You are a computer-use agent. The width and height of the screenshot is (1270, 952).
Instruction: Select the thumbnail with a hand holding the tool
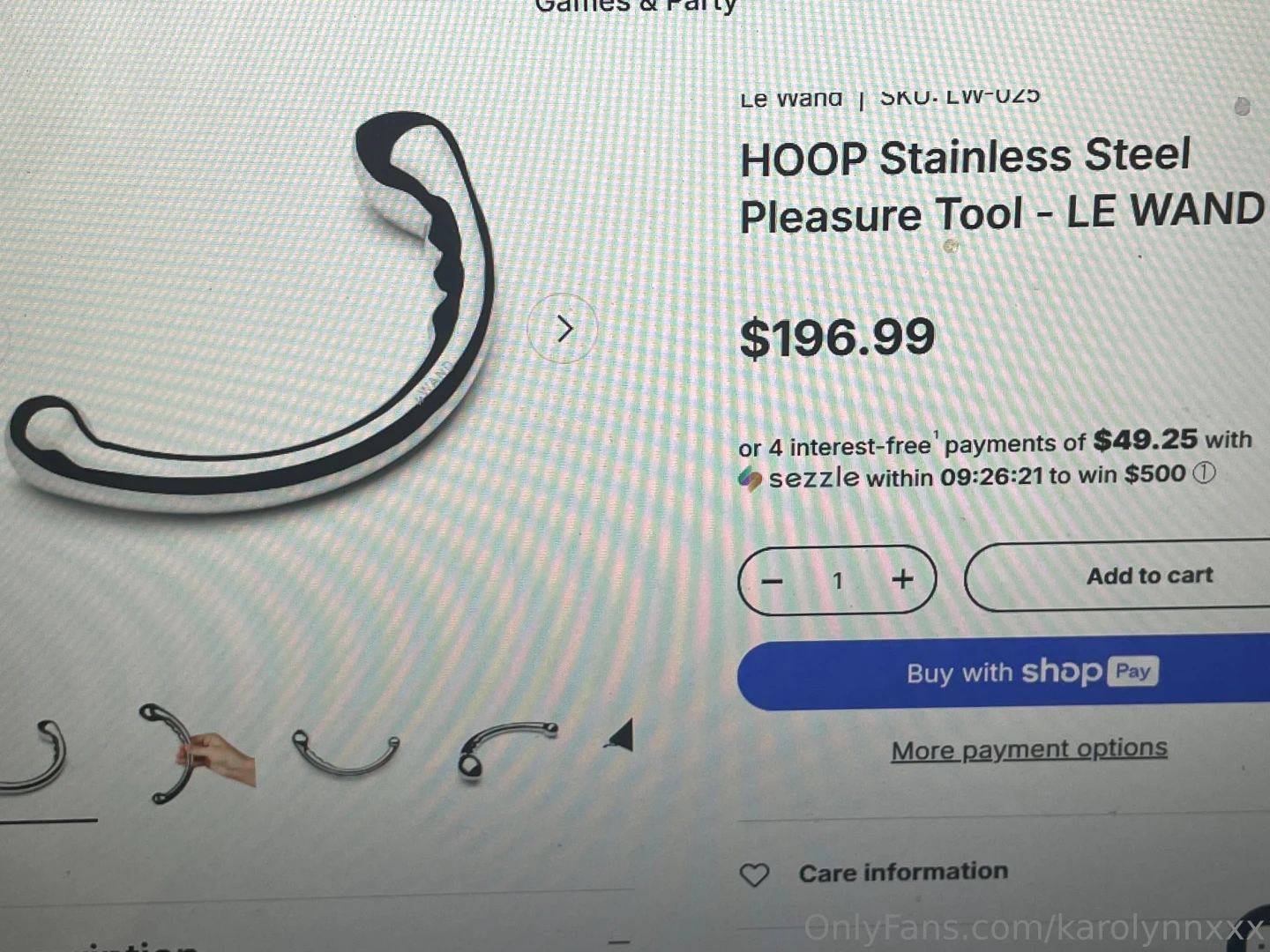click(198, 752)
